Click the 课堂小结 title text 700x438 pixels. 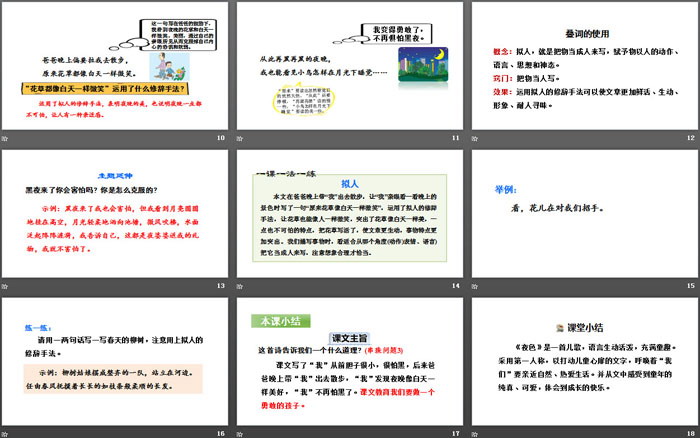click(x=585, y=328)
